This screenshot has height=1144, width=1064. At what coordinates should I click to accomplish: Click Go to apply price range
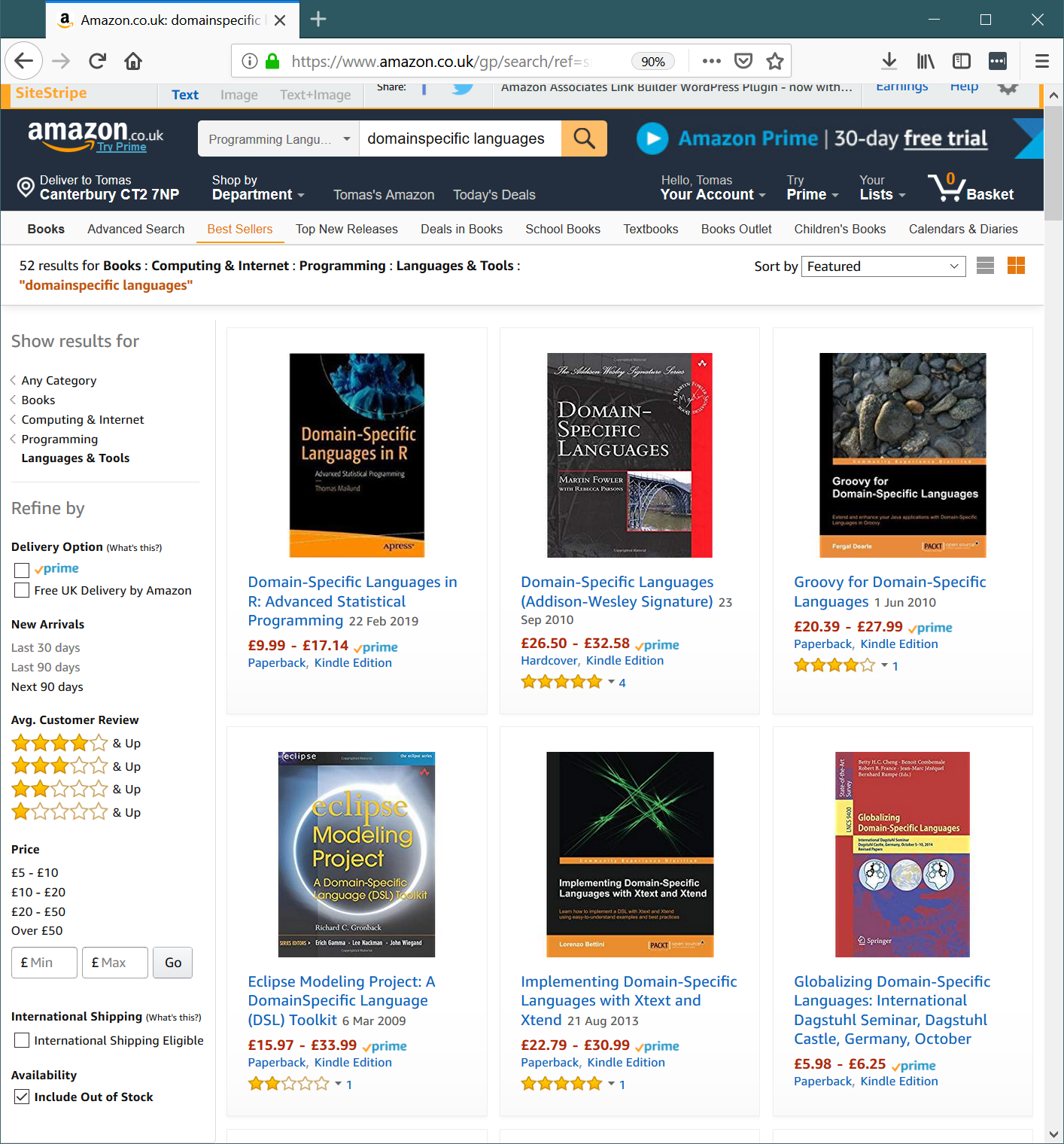[x=173, y=963]
